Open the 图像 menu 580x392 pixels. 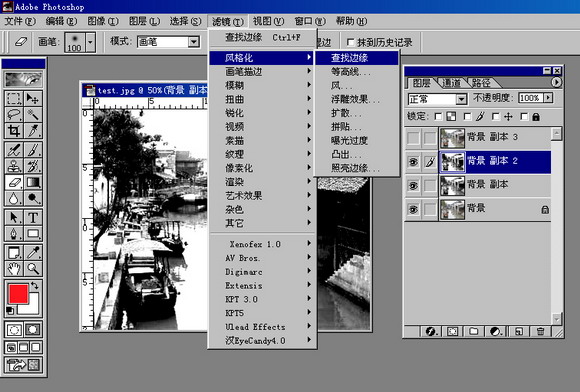(x=102, y=21)
